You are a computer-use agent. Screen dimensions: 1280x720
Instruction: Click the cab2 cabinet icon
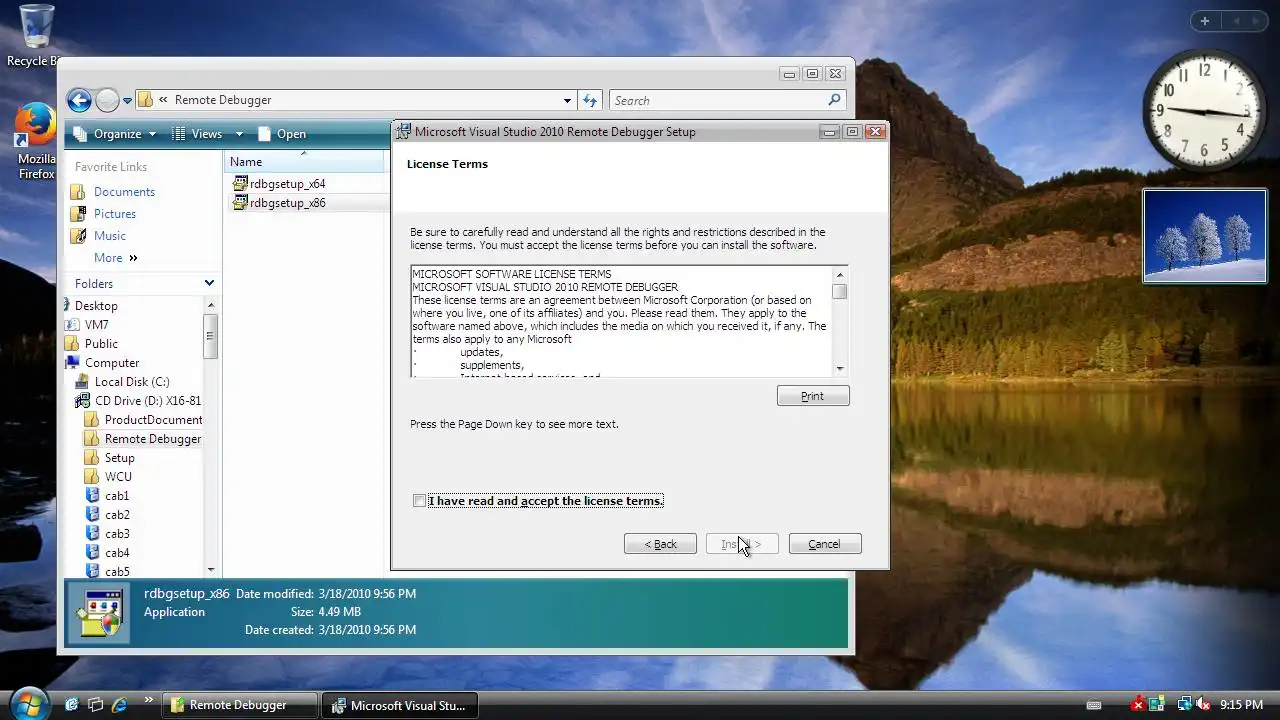click(92, 515)
